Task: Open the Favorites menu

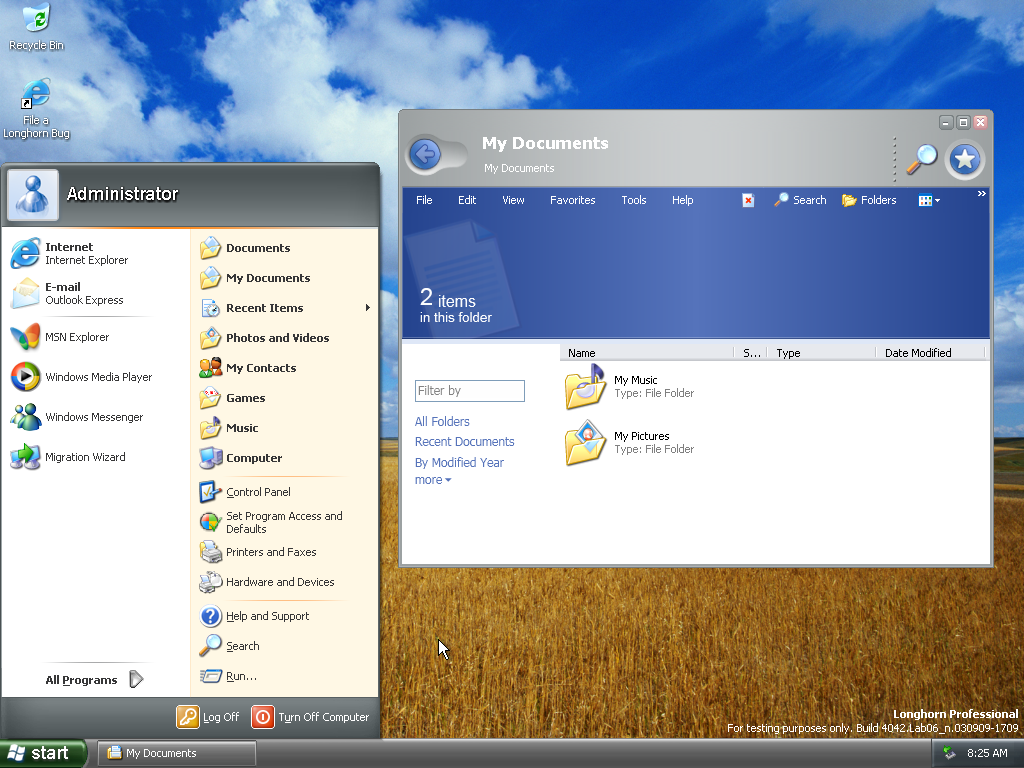Action: point(573,200)
